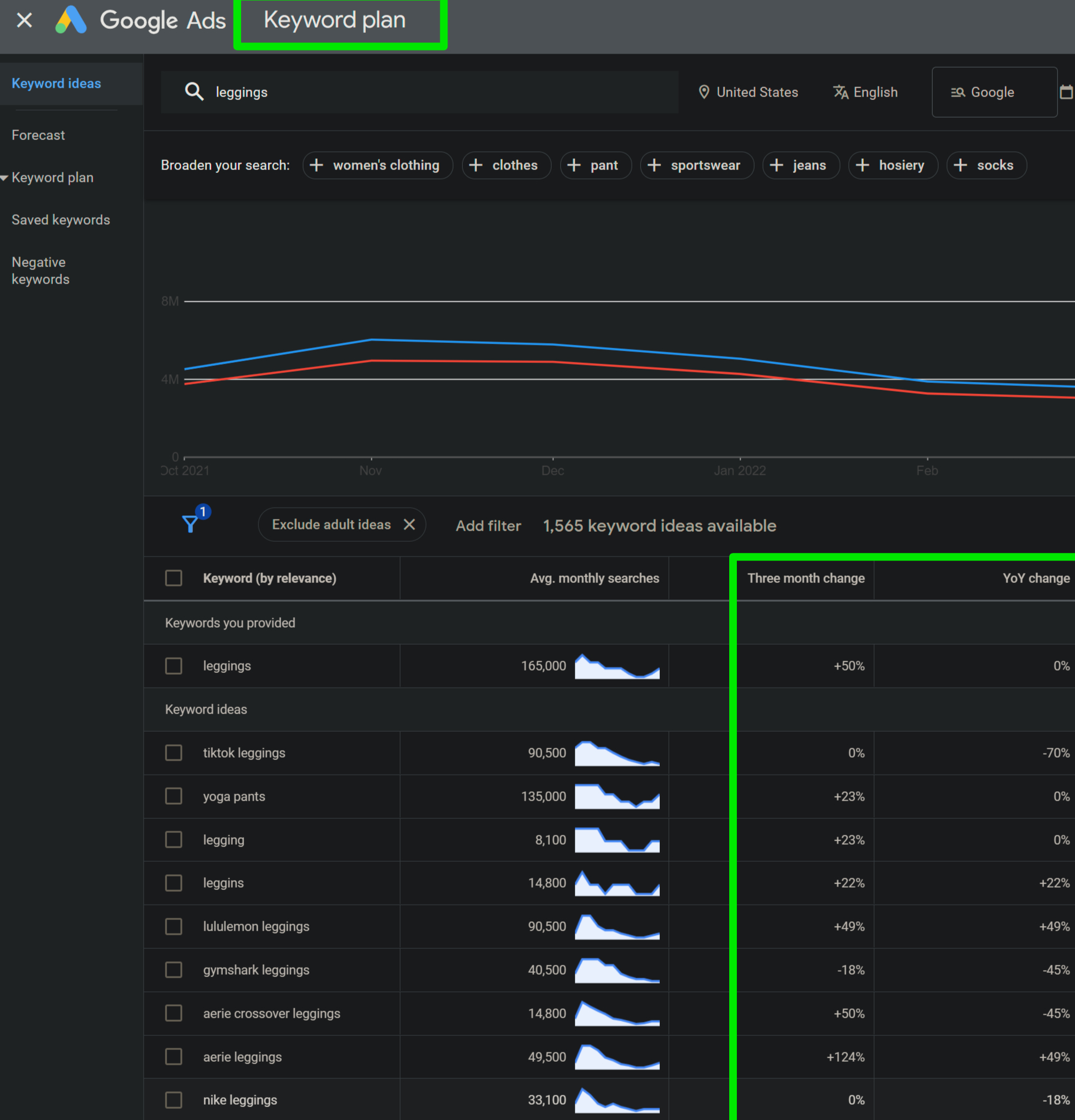
Task: Add sportswear plus icon
Action: point(654,165)
